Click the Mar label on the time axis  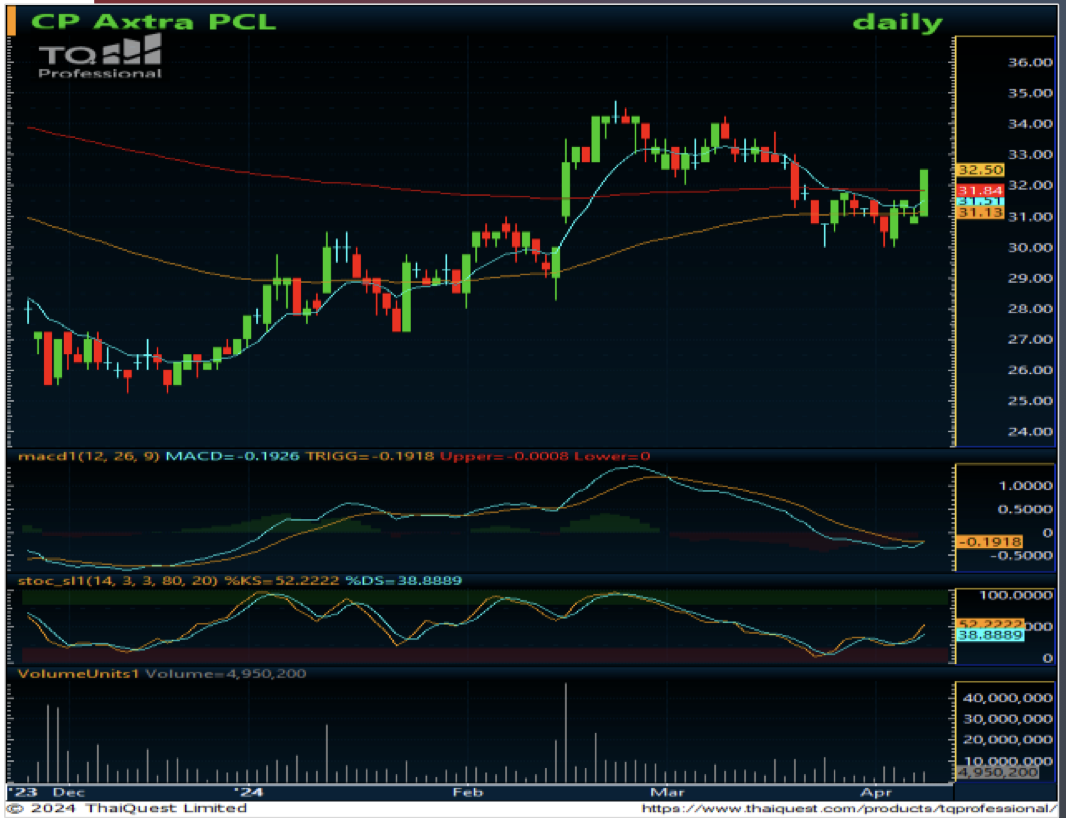(668, 792)
